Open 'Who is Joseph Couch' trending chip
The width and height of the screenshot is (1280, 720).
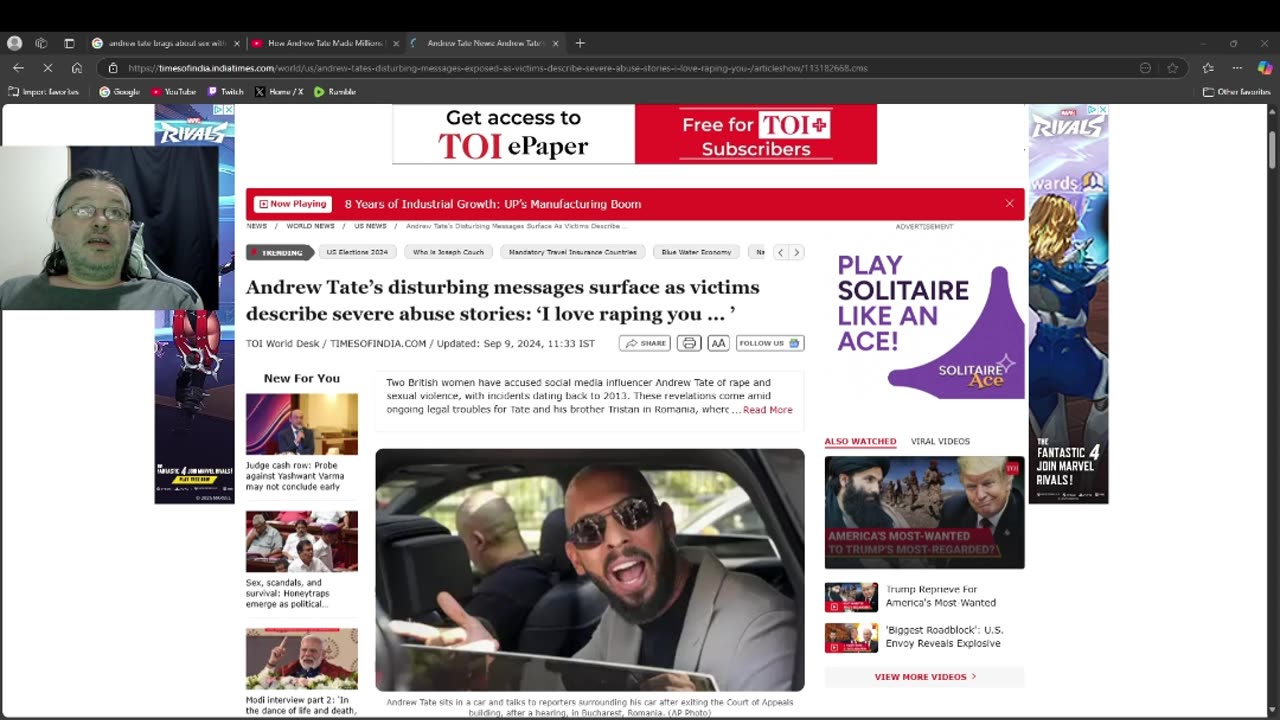(x=448, y=252)
